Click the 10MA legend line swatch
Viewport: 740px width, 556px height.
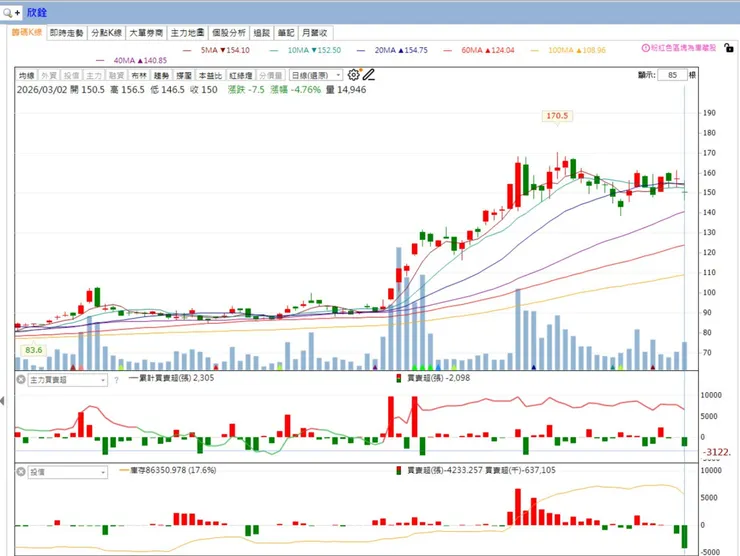point(274,50)
